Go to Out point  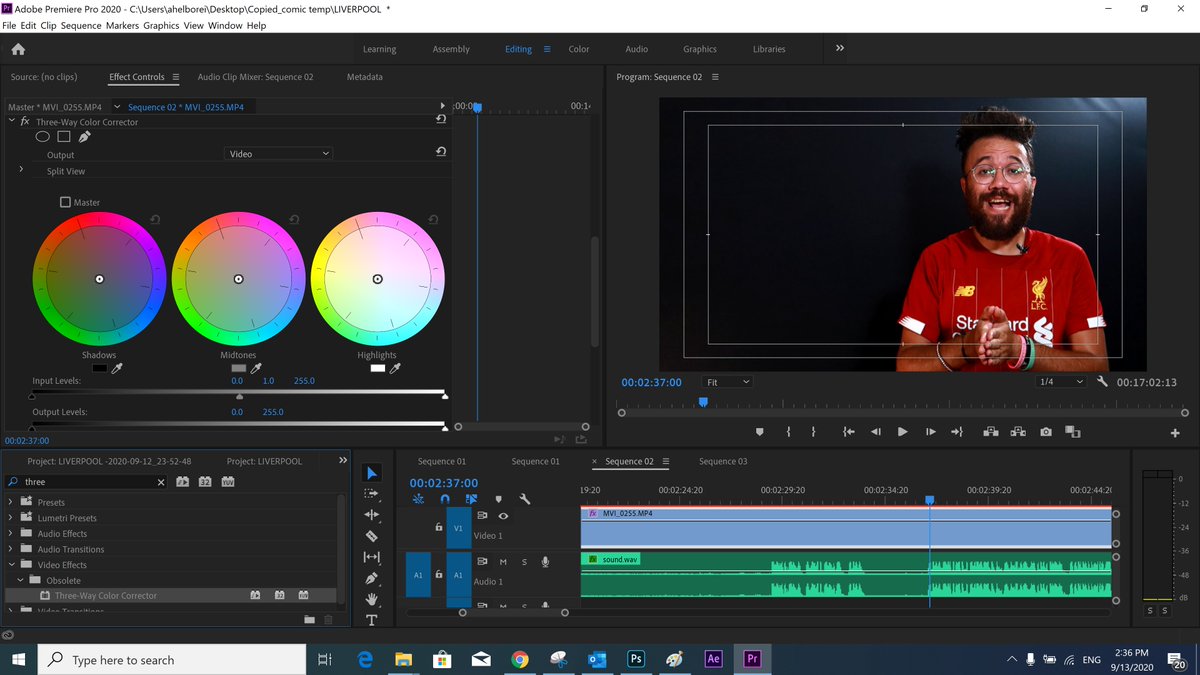pyautogui.click(x=957, y=432)
